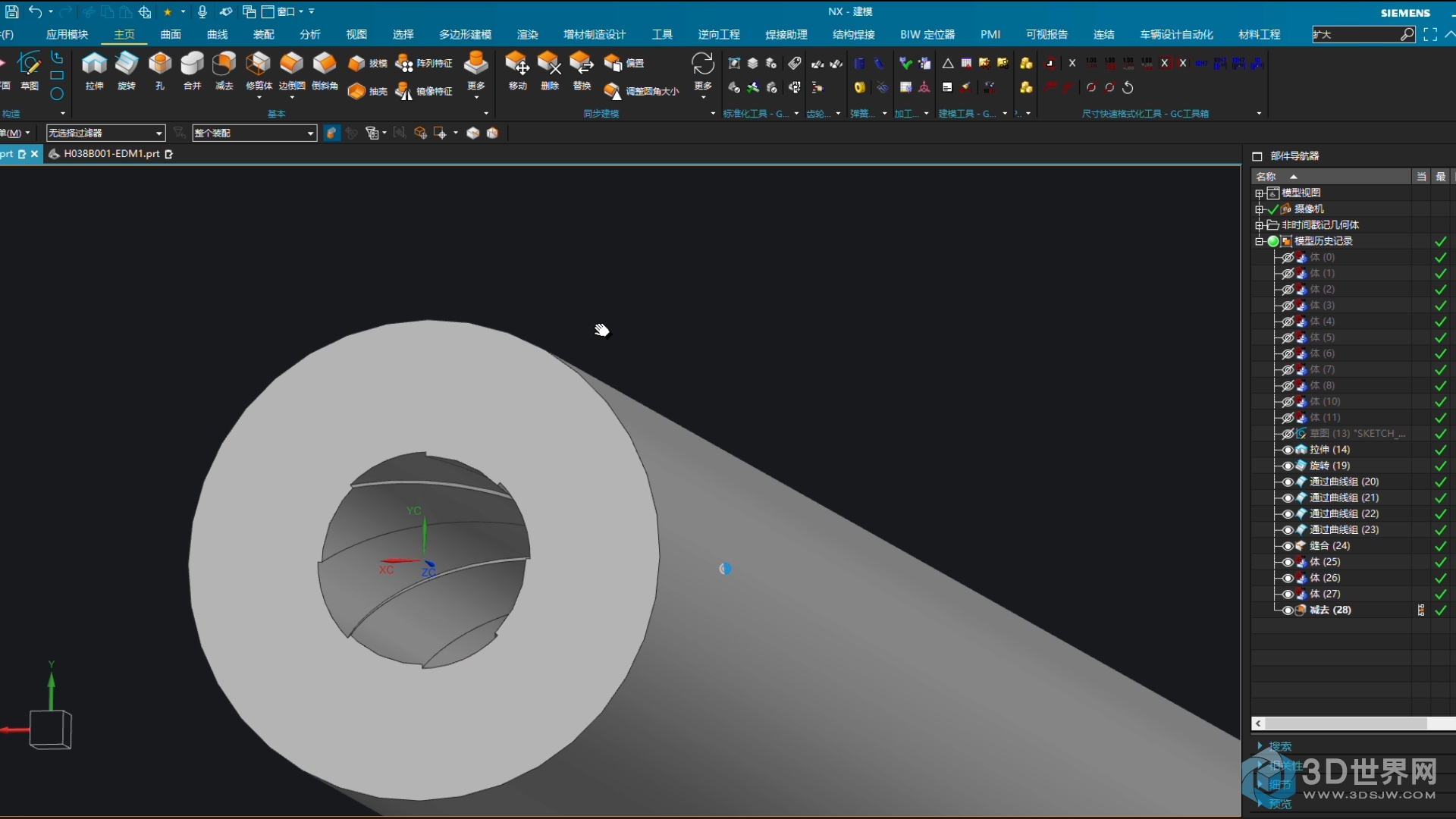Switch to the PMI tab
The width and height of the screenshot is (1456, 819).
point(990,35)
